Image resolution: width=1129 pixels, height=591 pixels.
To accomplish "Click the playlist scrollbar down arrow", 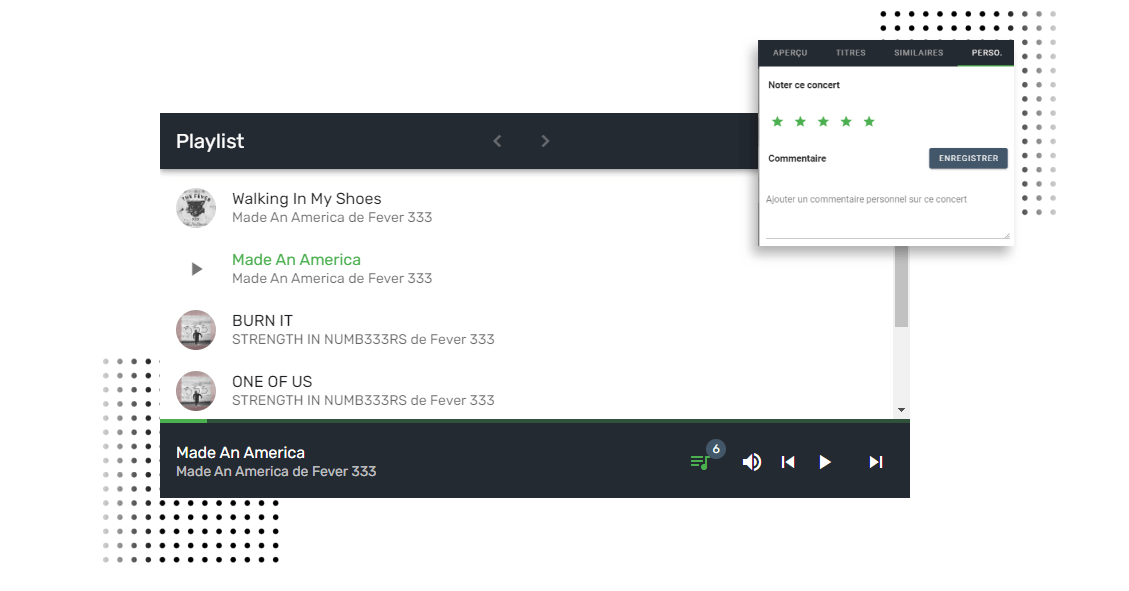I will [901, 410].
